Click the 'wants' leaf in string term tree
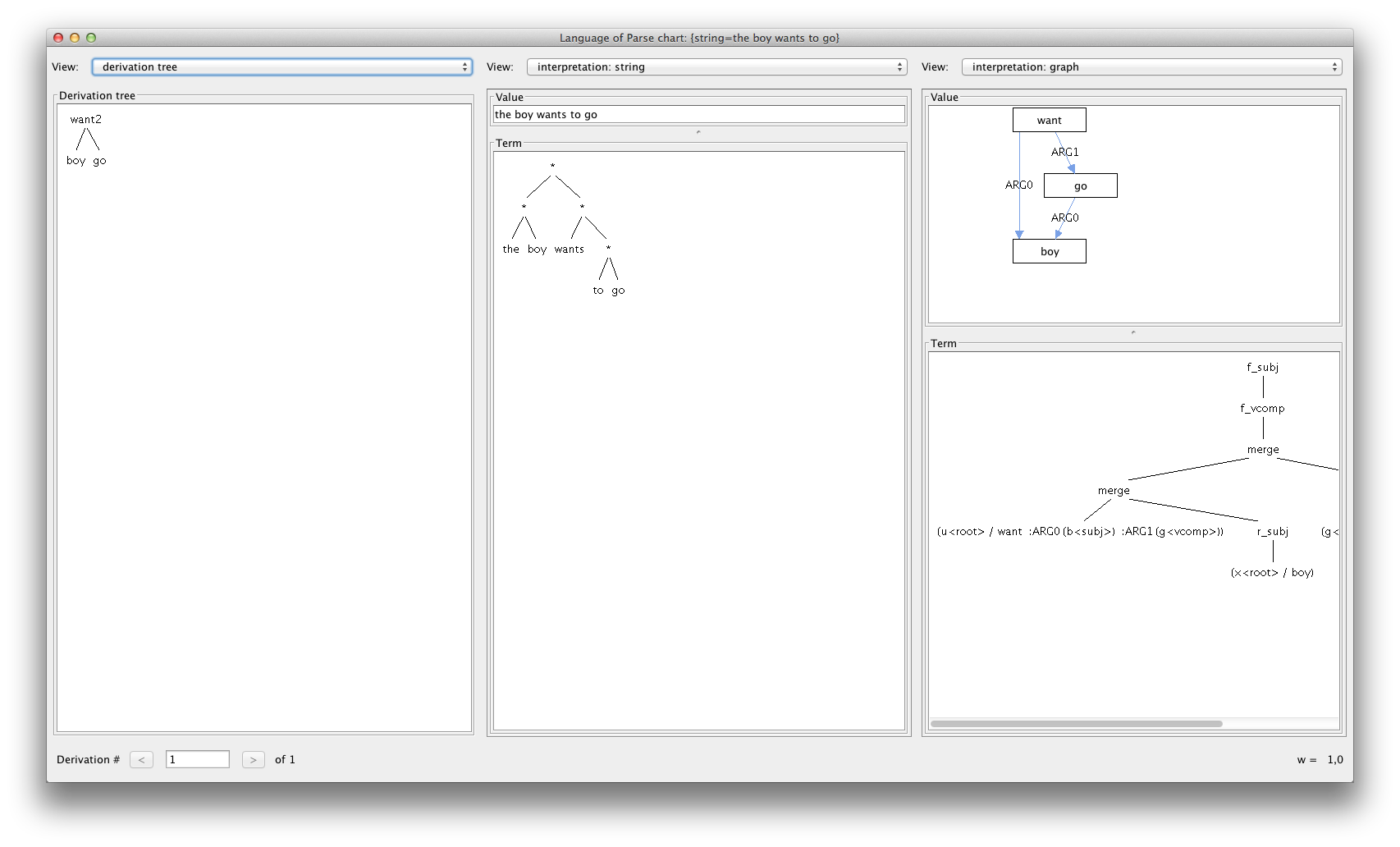This screenshot has width=1400, height=847. 569,249
